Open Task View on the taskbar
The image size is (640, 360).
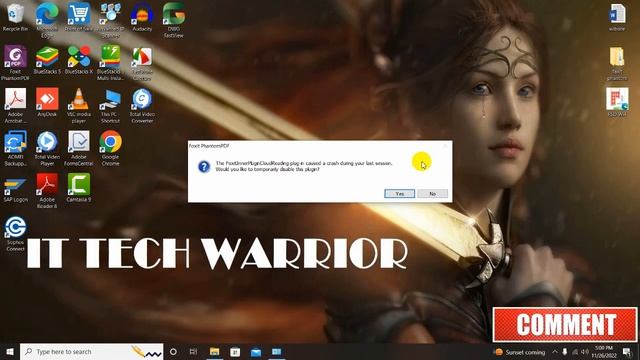coord(193,351)
